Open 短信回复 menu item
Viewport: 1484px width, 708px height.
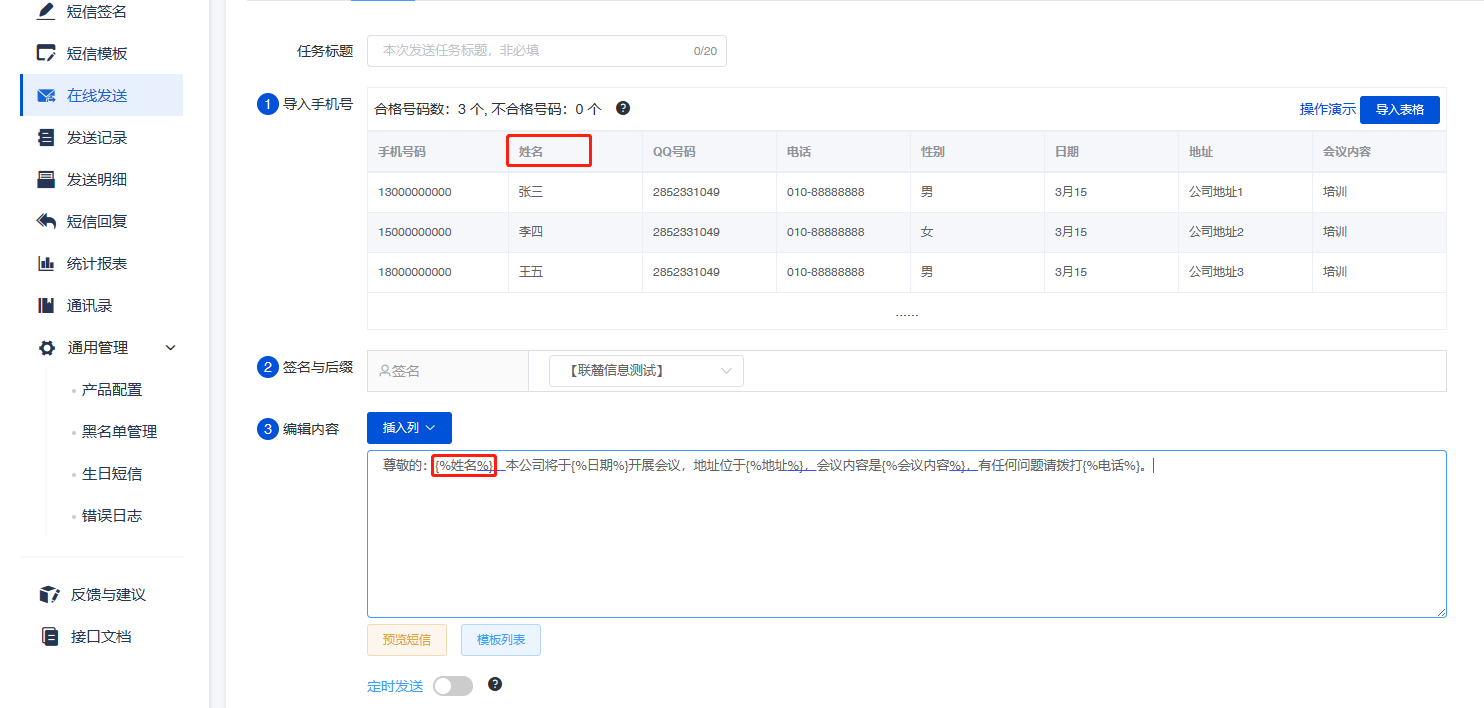tap(97, 222)
